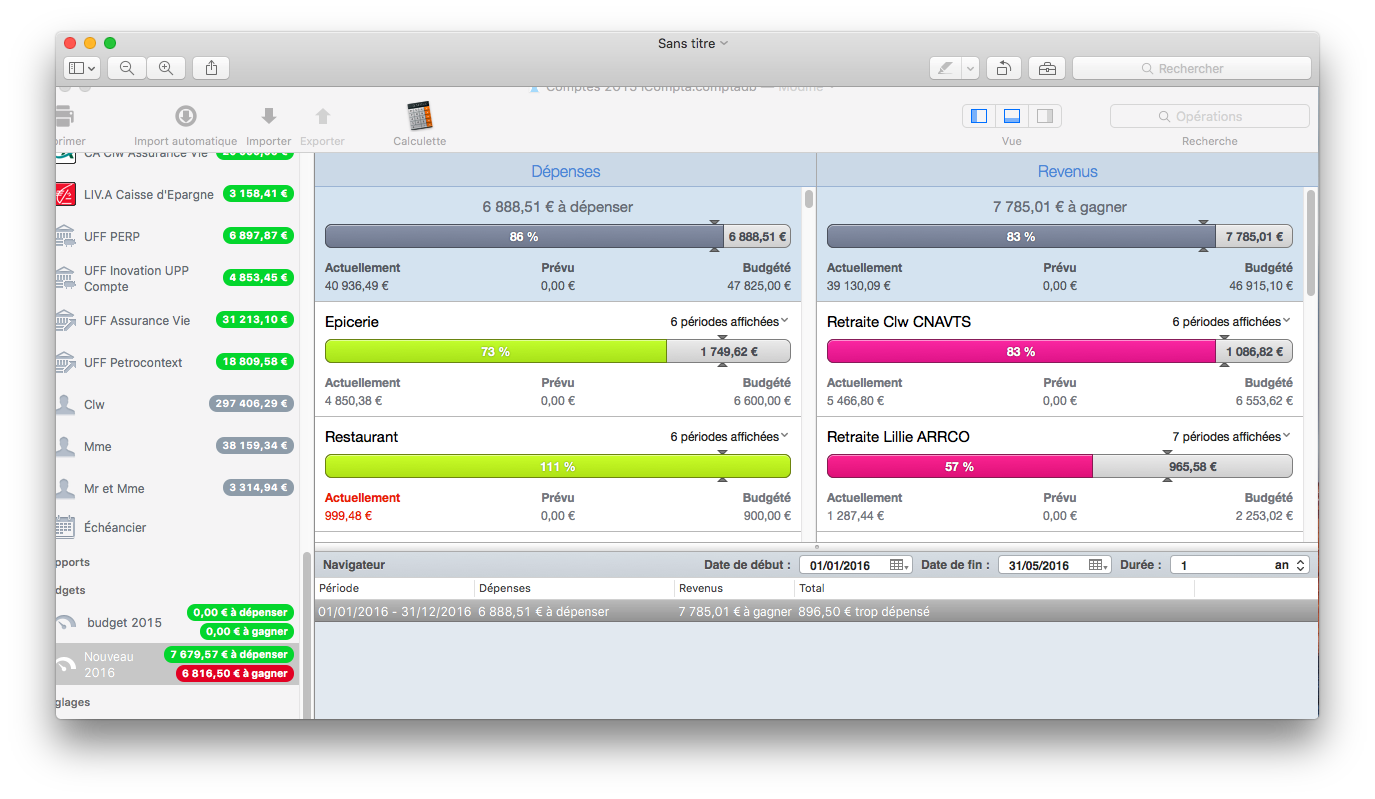Open the Durée unit dropdown
Viewport: 1375px width, 799px height.
click(x=1288, y=565)
